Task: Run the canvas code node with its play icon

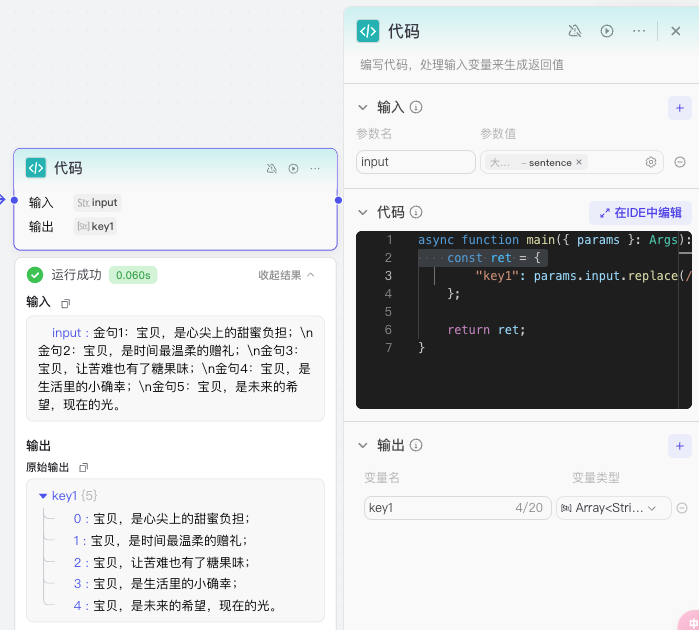Action: pos(293,169)
